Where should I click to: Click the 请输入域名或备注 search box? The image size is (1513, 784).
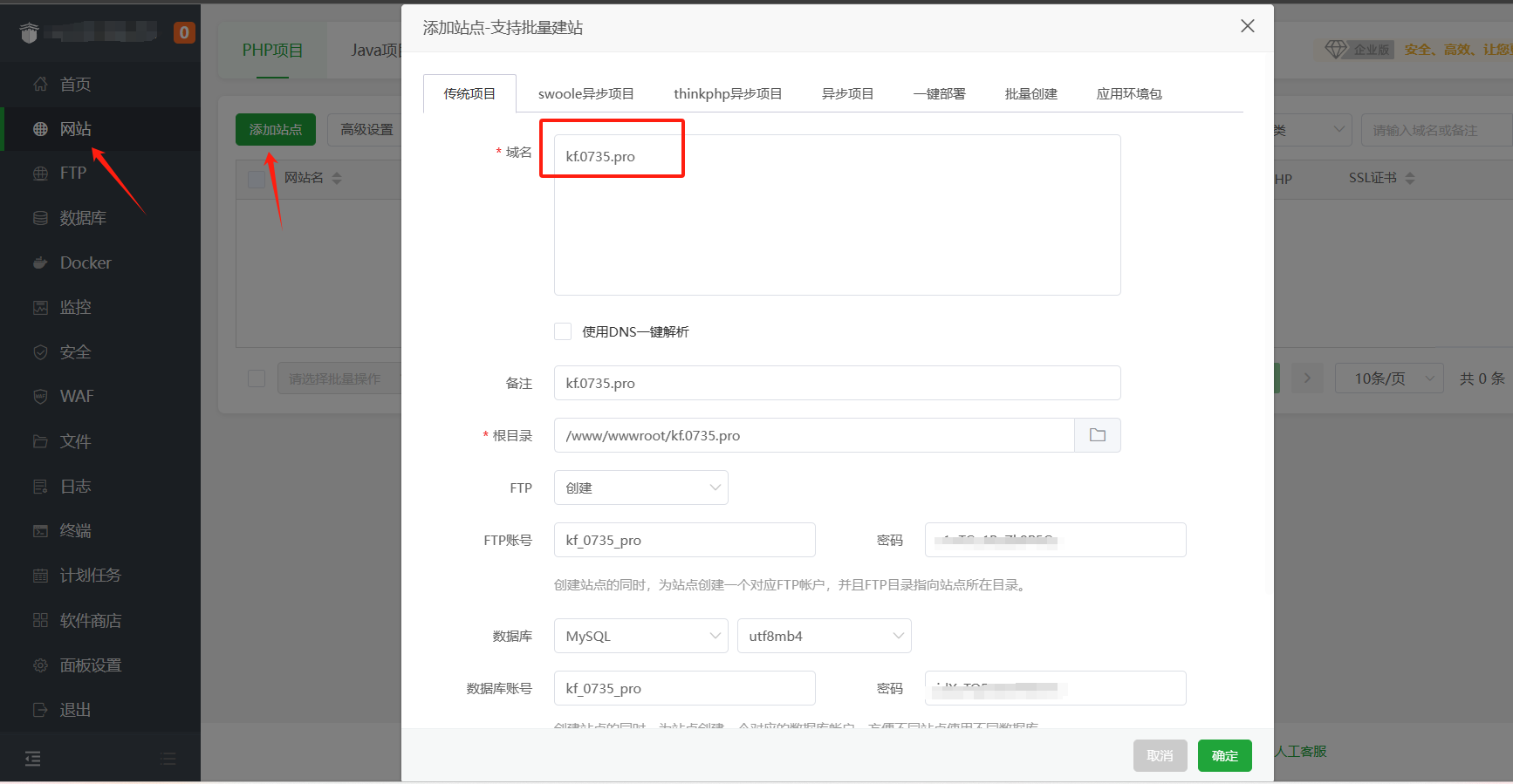pos(1437,130)
